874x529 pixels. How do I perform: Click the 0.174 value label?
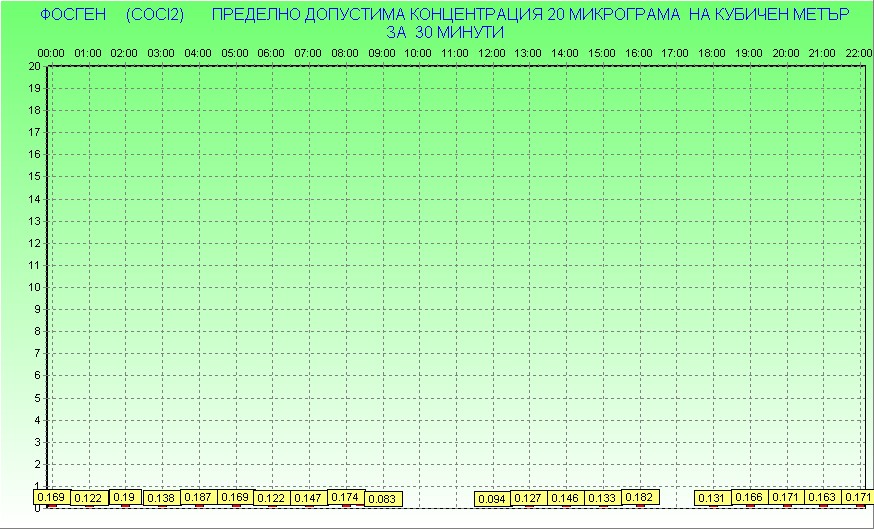click(346, 497)
